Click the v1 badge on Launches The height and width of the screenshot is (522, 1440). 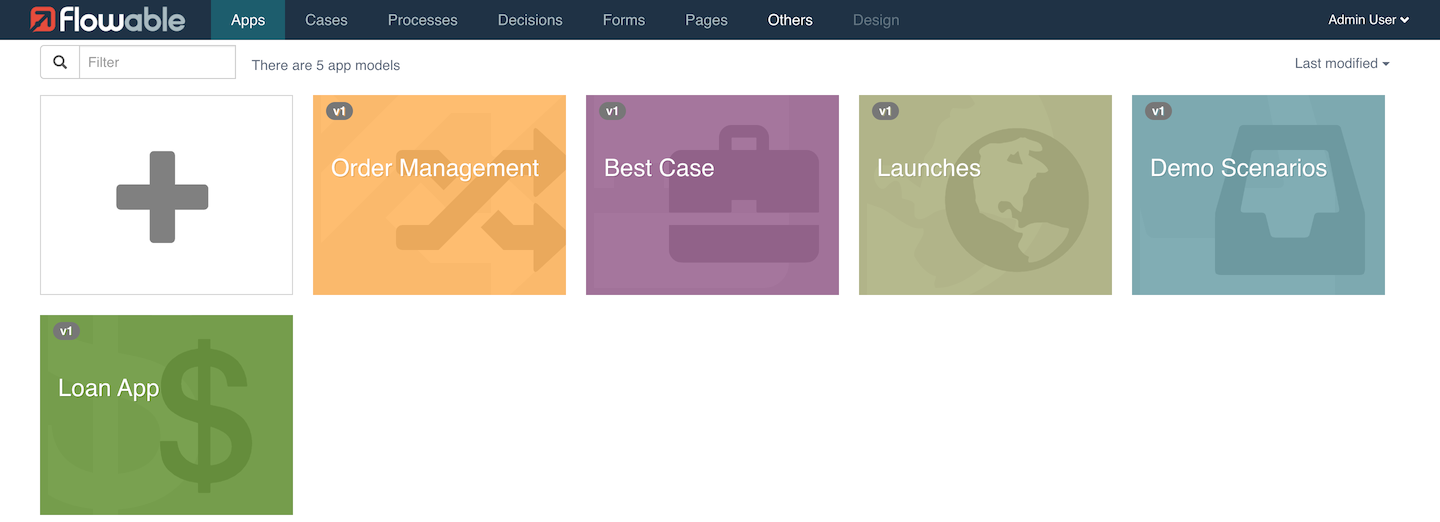tap(885, 111)
